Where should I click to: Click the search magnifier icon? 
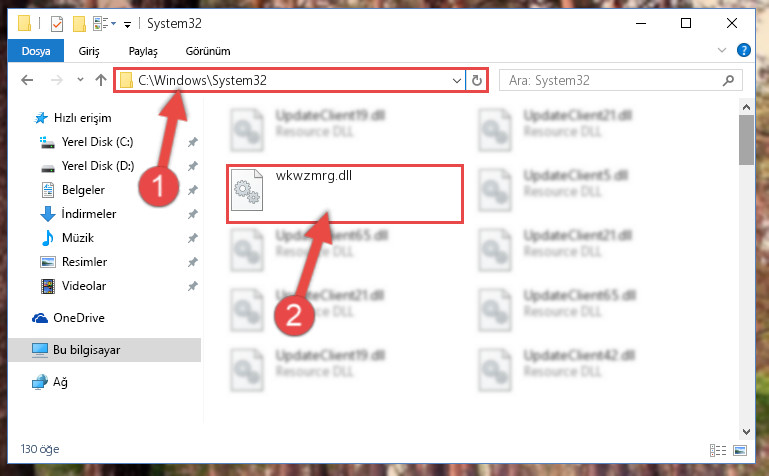click(728, 80)
